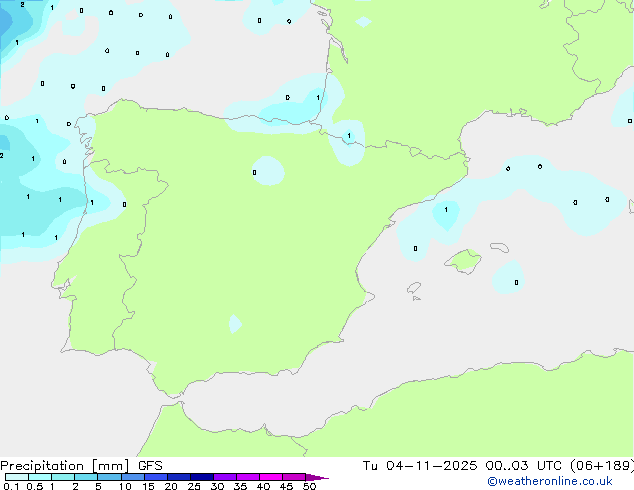
Task: Click the 30–35 mm violet legend box
Action: click(x=225, y=477)
